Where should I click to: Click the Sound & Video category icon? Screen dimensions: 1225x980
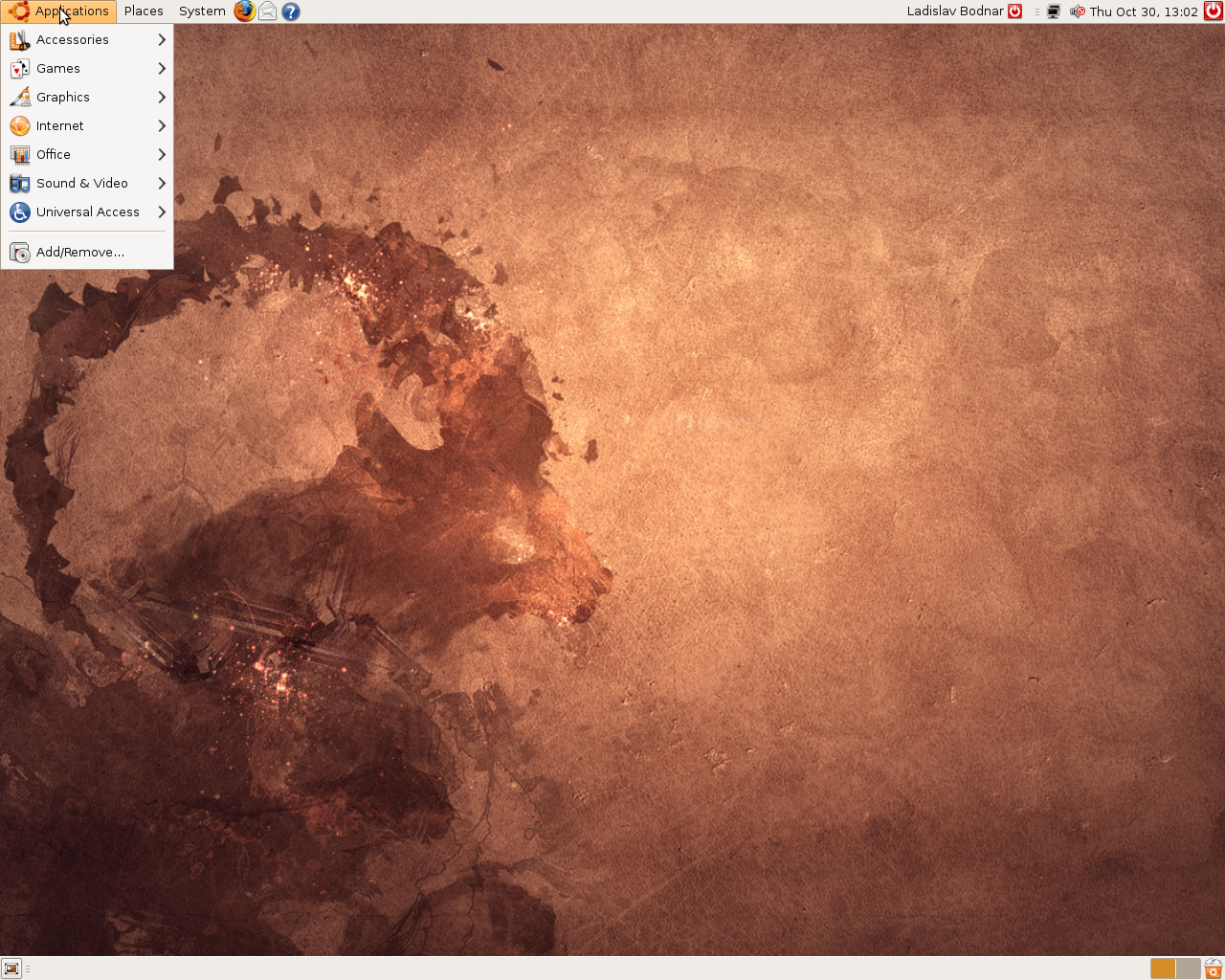[20, 184]
